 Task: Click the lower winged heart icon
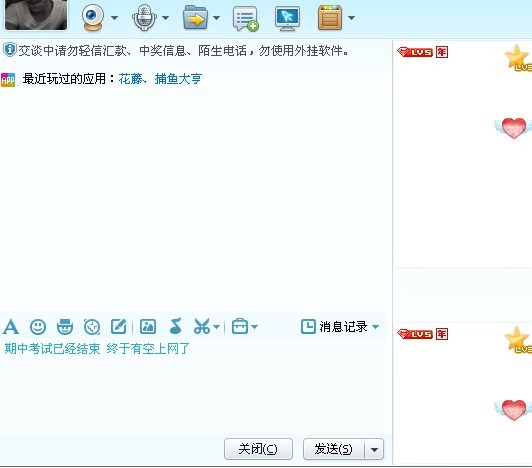click(x=513, y=410)
